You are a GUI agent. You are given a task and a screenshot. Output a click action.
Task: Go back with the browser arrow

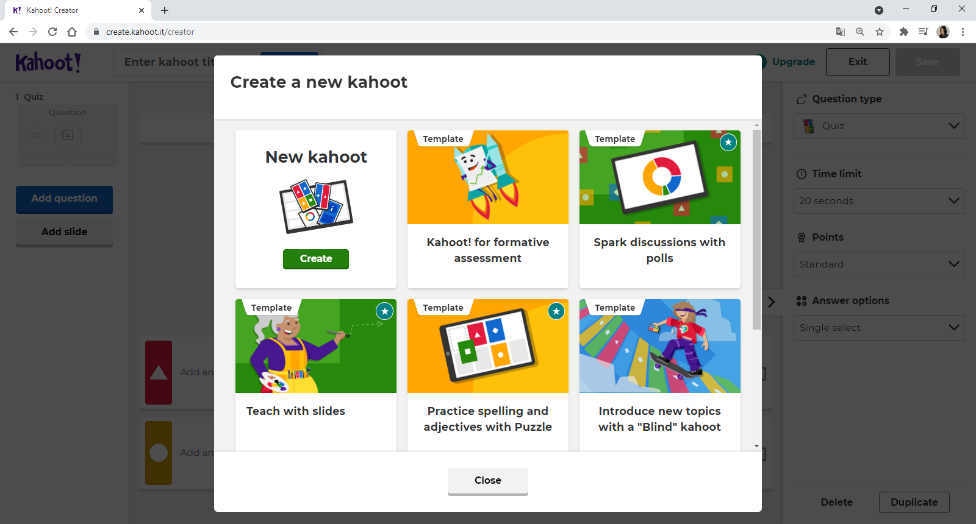pos(14,32)
